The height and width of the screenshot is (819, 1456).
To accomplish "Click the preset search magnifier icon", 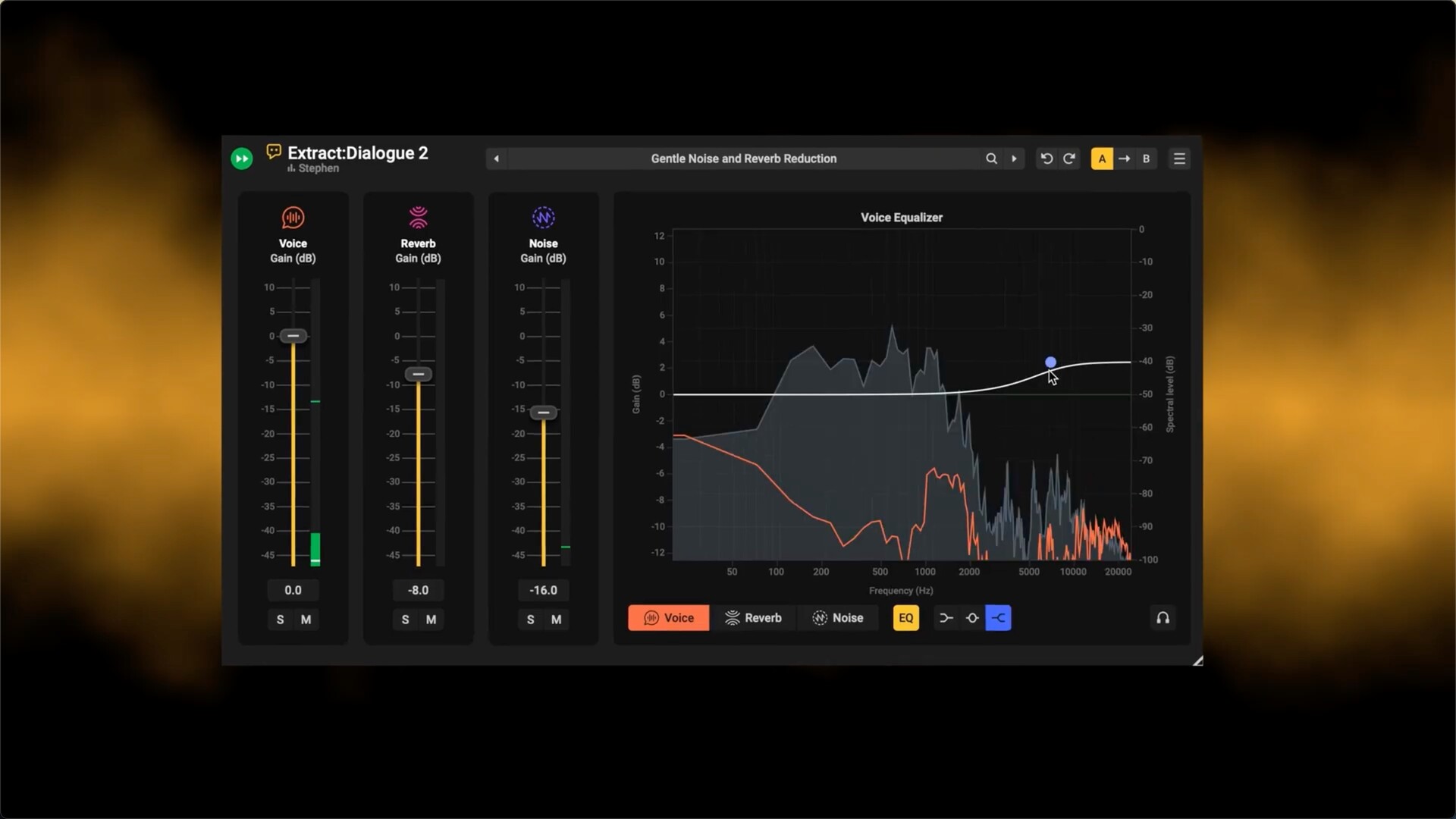I will point(991,158).
